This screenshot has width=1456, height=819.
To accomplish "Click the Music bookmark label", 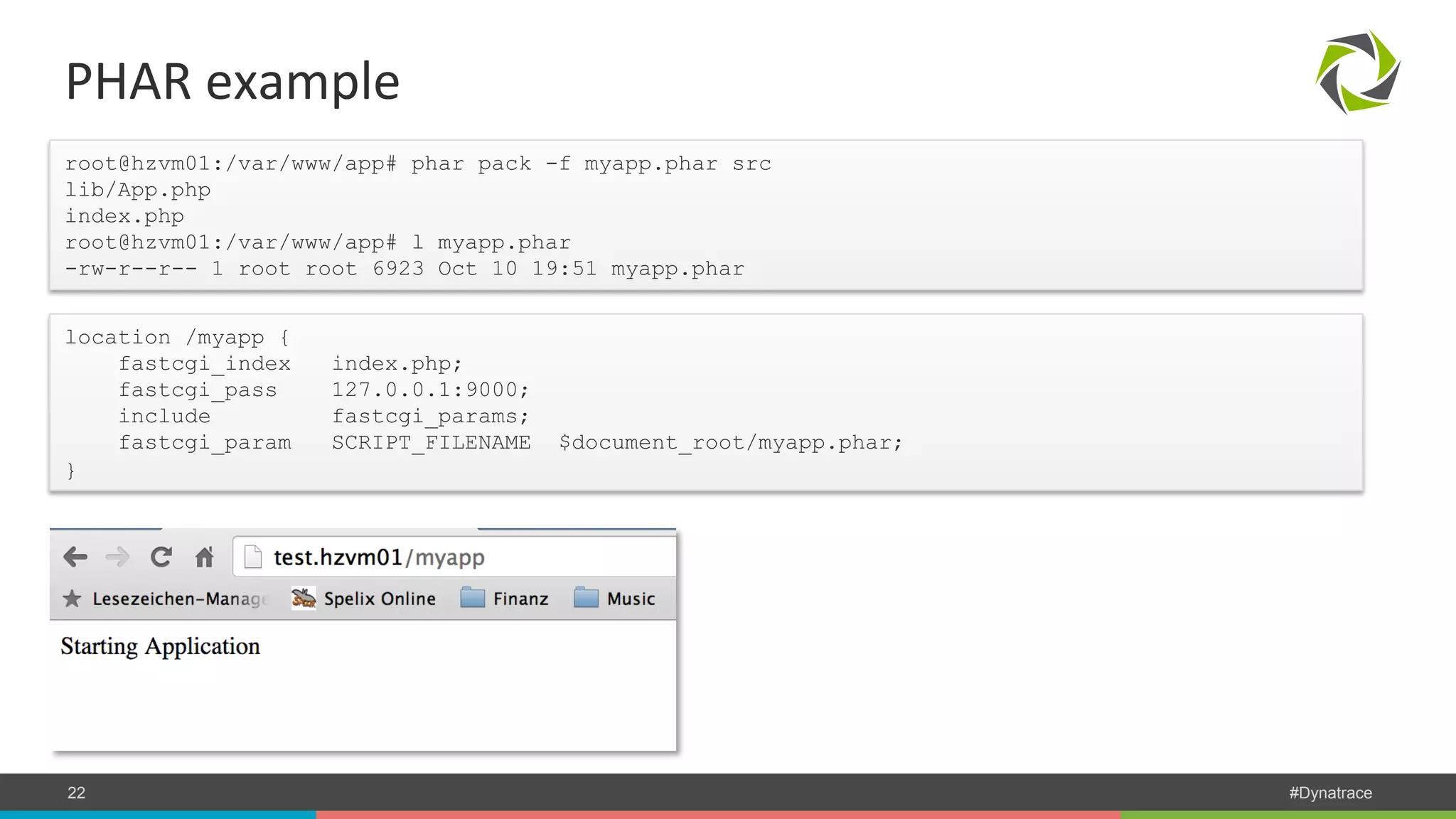I will click(x=631, y=599).
